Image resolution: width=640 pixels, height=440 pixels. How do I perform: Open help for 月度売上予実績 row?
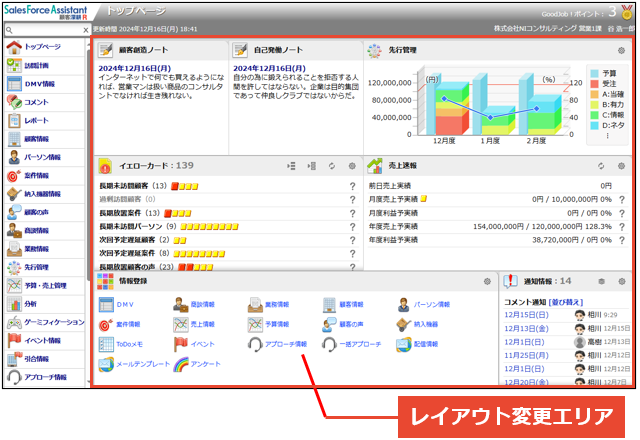(622, 200)
